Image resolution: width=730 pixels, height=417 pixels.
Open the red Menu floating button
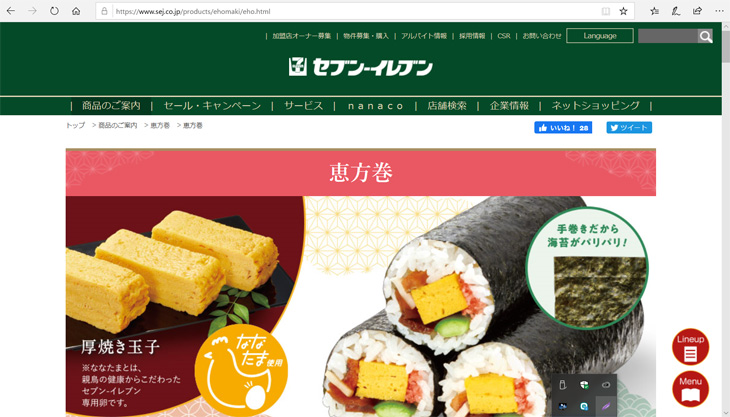click(x=690, y=389)
